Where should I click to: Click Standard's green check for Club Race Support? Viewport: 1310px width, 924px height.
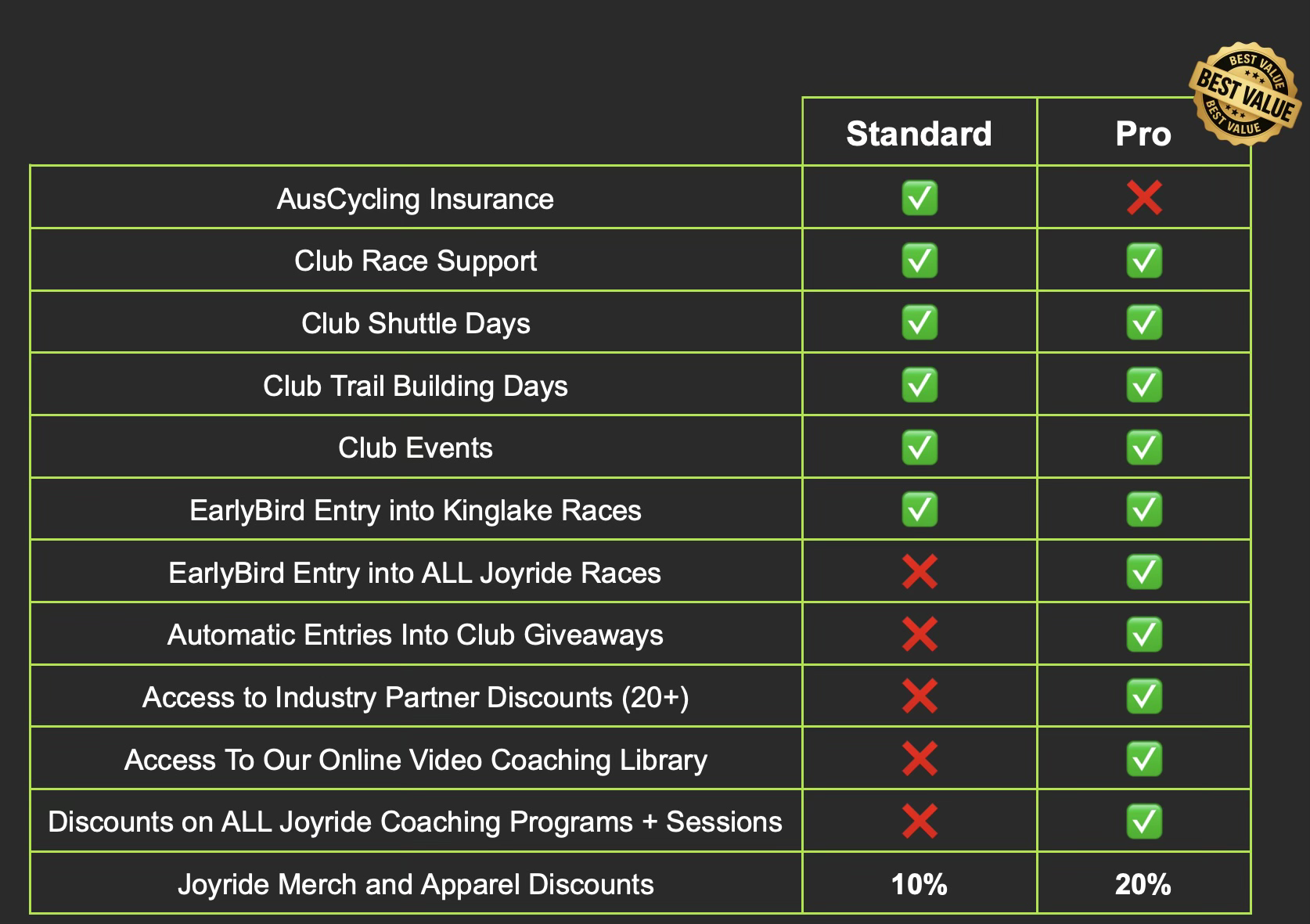(920, 261)
